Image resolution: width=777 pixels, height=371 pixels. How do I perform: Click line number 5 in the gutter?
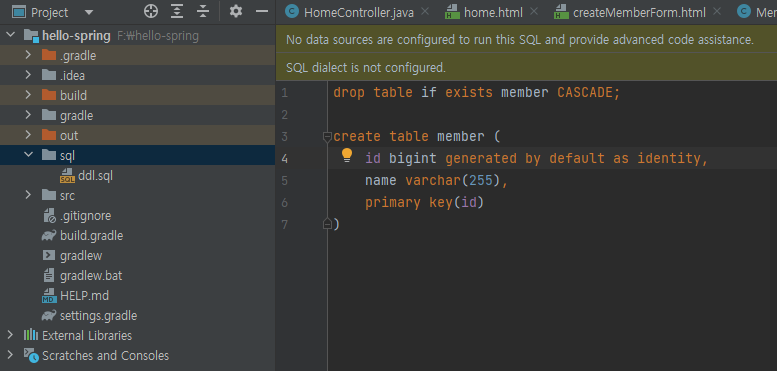(x=284, y=181)
